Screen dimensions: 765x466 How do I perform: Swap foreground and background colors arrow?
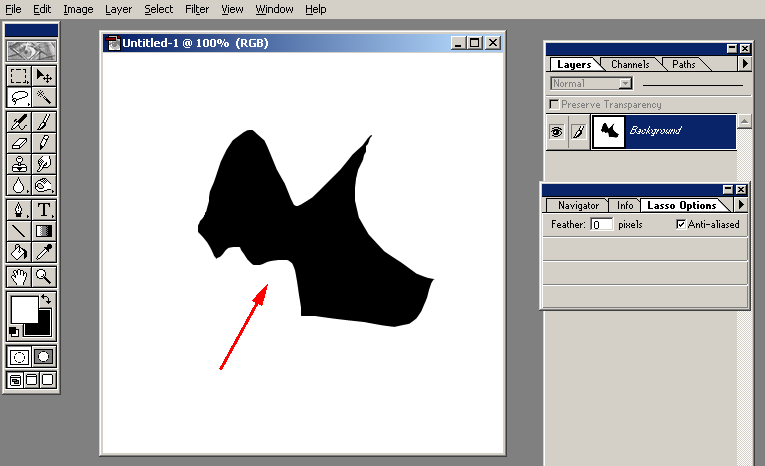[x=46, y=299]
